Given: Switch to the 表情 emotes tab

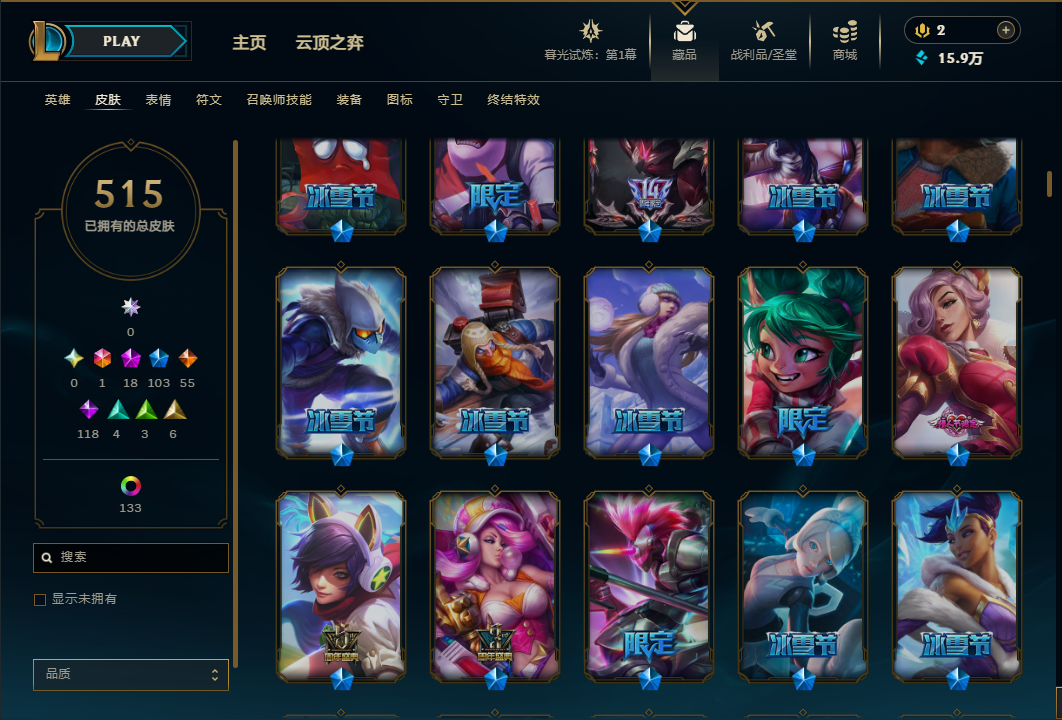Looking at the screenshot, I should point(158,100).
